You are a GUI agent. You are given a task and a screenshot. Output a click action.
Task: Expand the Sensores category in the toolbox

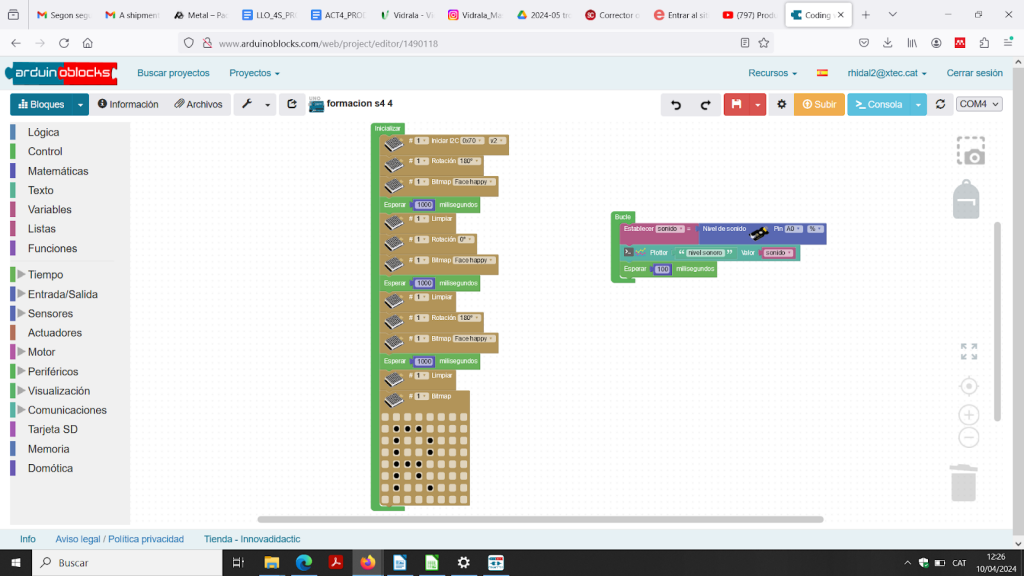pos(50,313)
